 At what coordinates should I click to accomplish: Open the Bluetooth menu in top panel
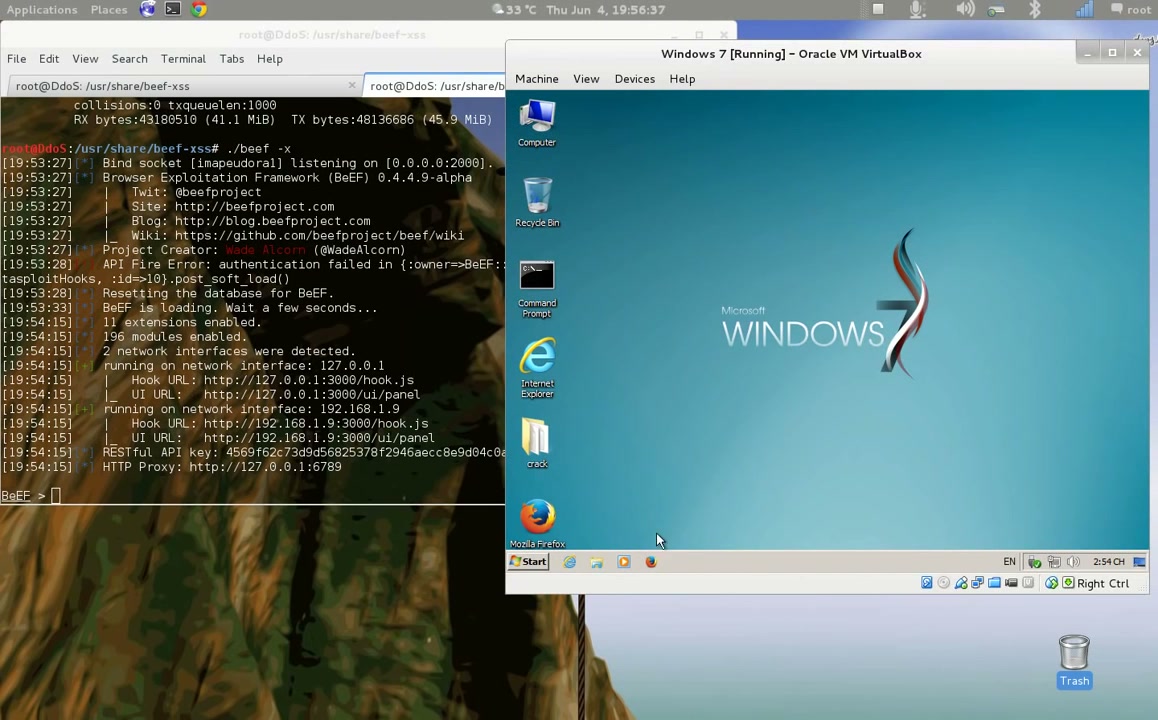point(1035,9)
